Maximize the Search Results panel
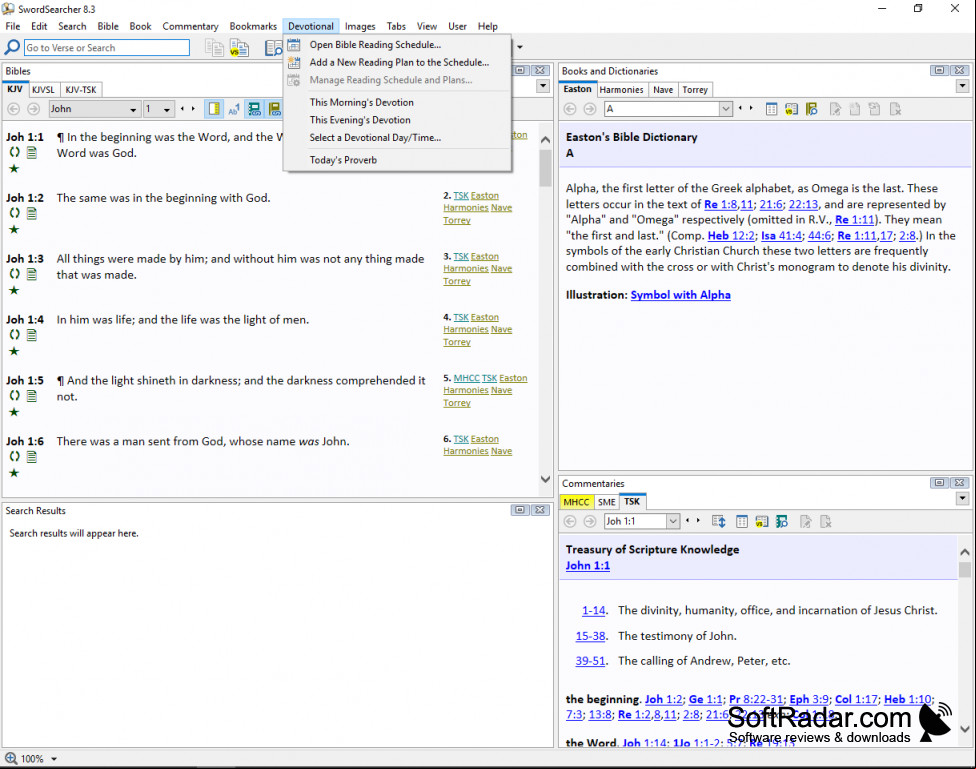The width and height of the screenshot is (976, 769). click(520, 509)
